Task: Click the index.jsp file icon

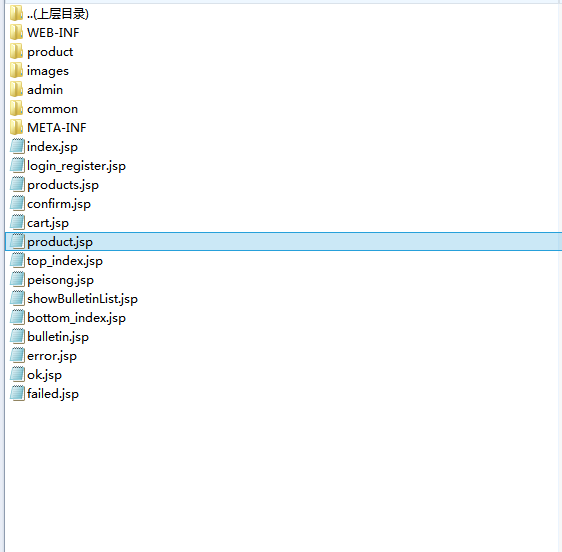Action: click(x=17, y=147)
